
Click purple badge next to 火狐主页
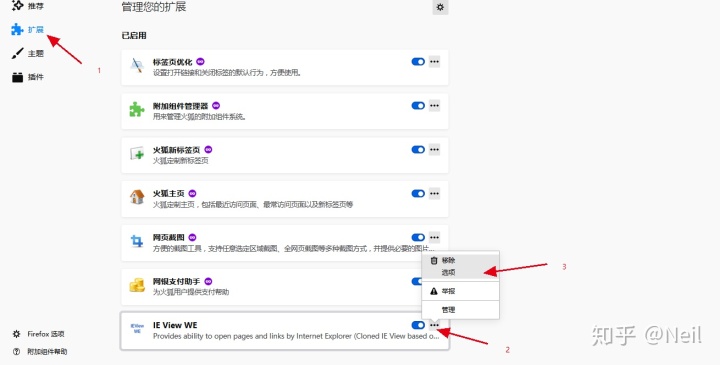tap(192, 193)
